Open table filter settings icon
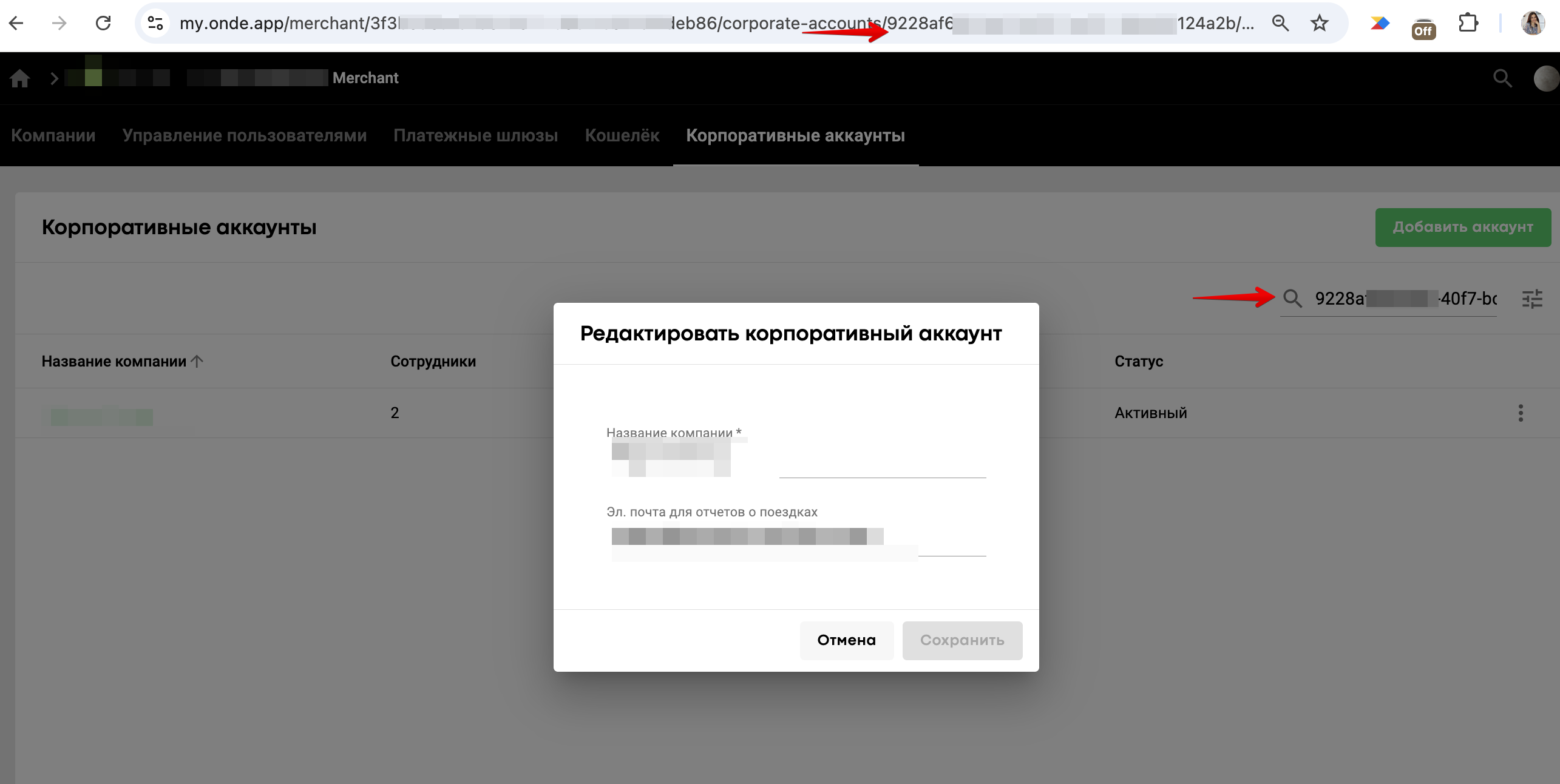The height and width of the screenshot is (784, 1560). click(x=1532, y=299)
